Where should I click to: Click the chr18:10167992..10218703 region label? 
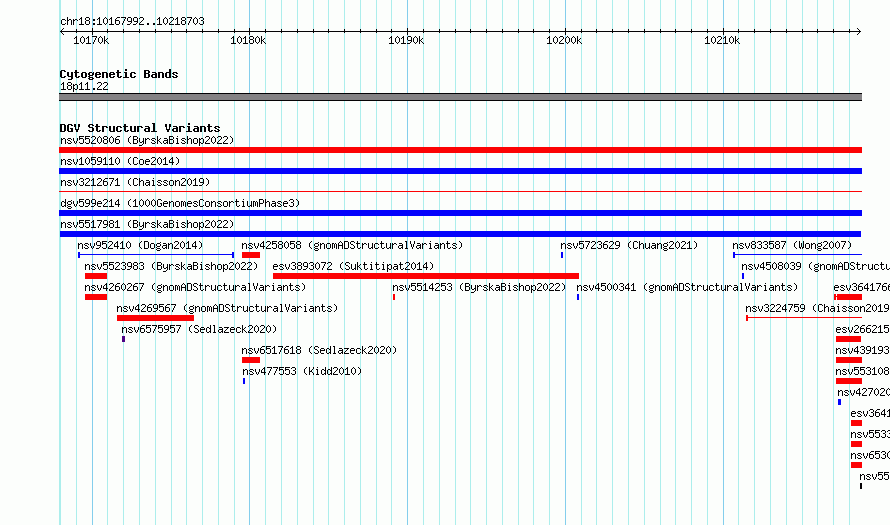point(132,21)
